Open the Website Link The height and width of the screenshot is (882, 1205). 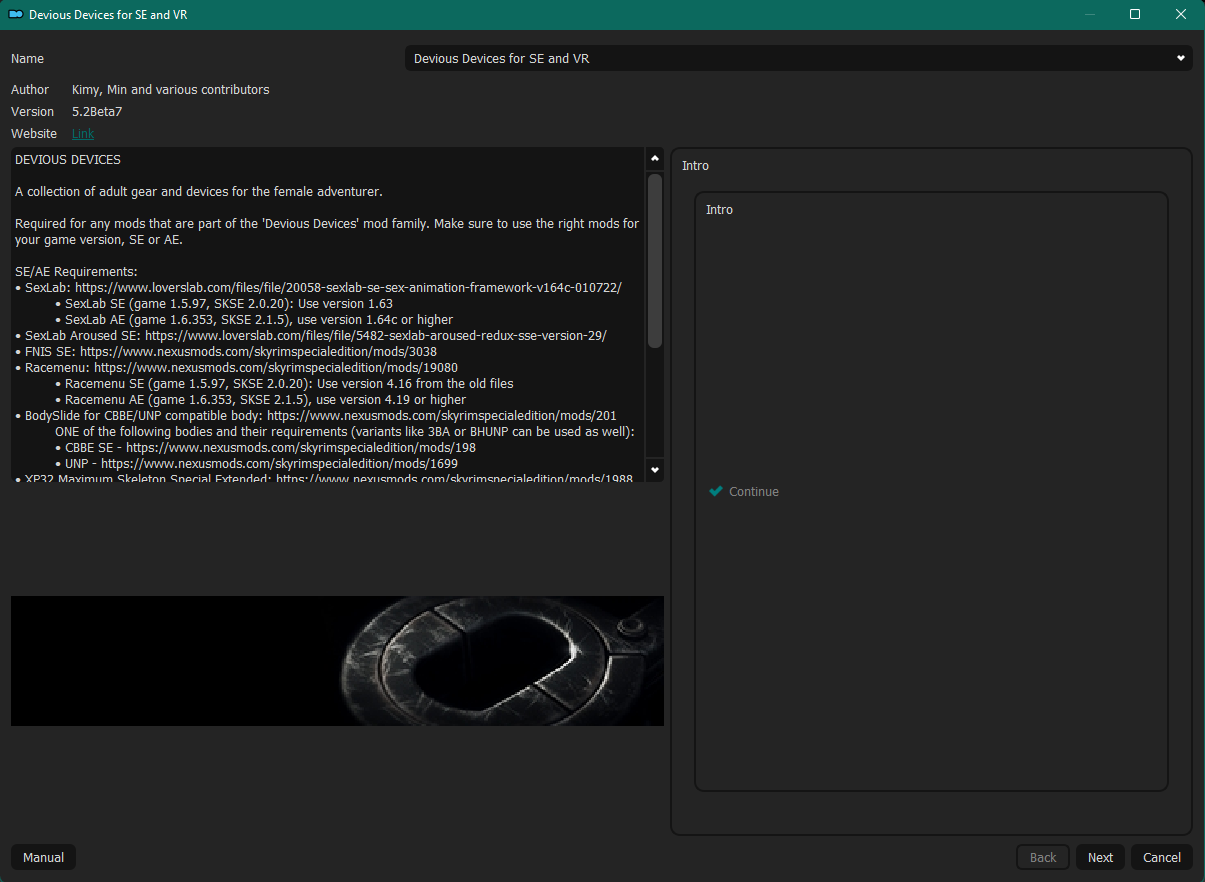pyautogui.click(x=83, y=134)
